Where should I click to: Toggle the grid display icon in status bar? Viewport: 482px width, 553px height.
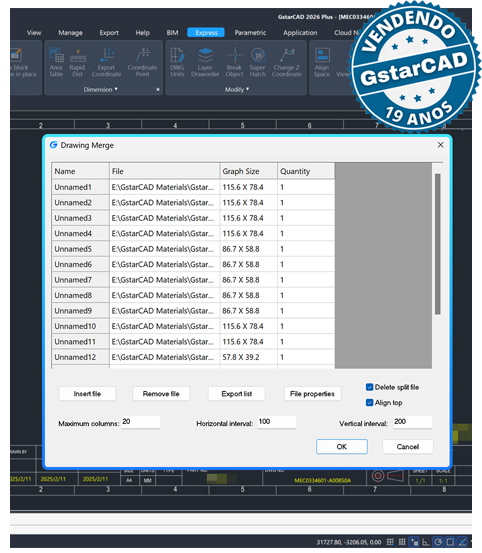(402, 542)
